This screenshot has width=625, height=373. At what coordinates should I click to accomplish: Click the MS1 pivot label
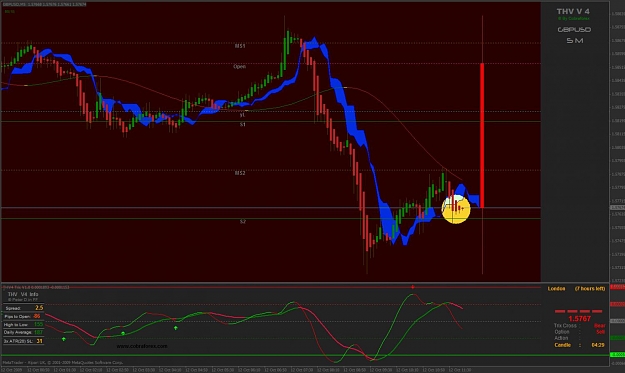point(240,46)
